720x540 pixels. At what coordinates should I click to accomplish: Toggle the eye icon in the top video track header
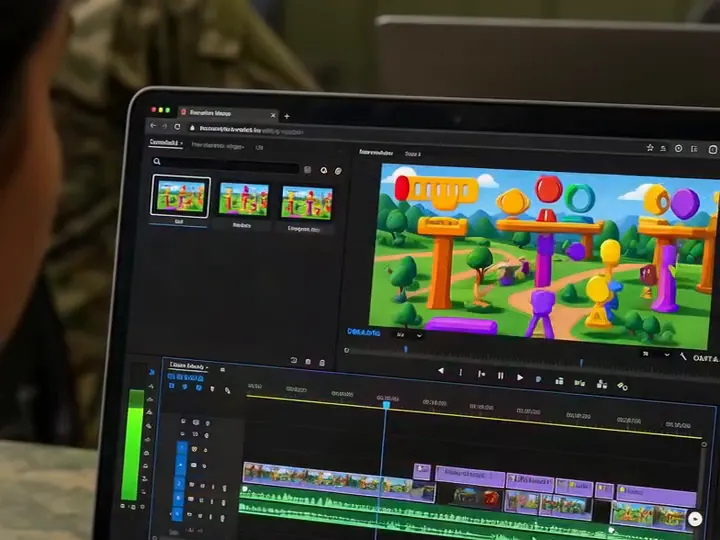click(x=196, y=422)
